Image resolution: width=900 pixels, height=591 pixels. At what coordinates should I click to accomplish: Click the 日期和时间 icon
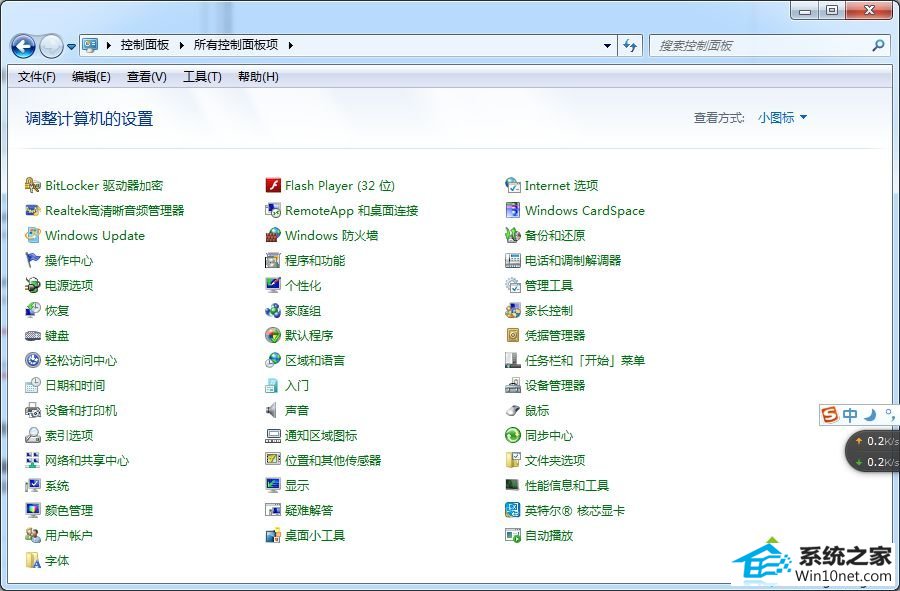point(33,386)
